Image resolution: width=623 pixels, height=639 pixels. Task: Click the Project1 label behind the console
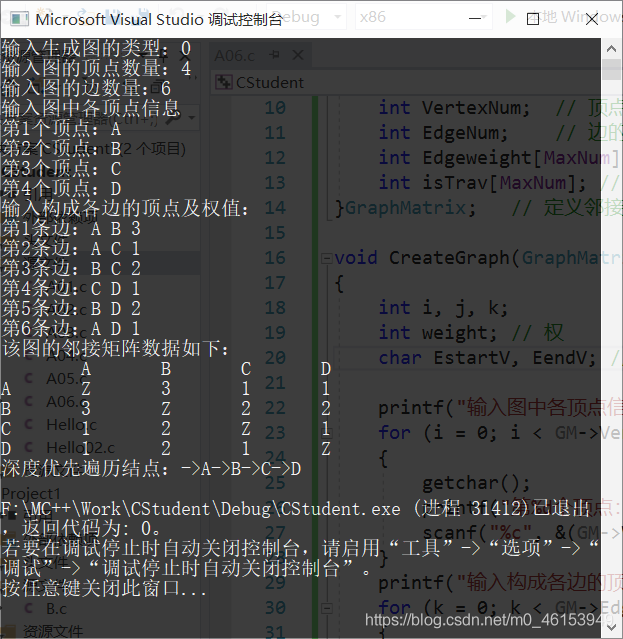pyautogui.click(x=31, y=494)
